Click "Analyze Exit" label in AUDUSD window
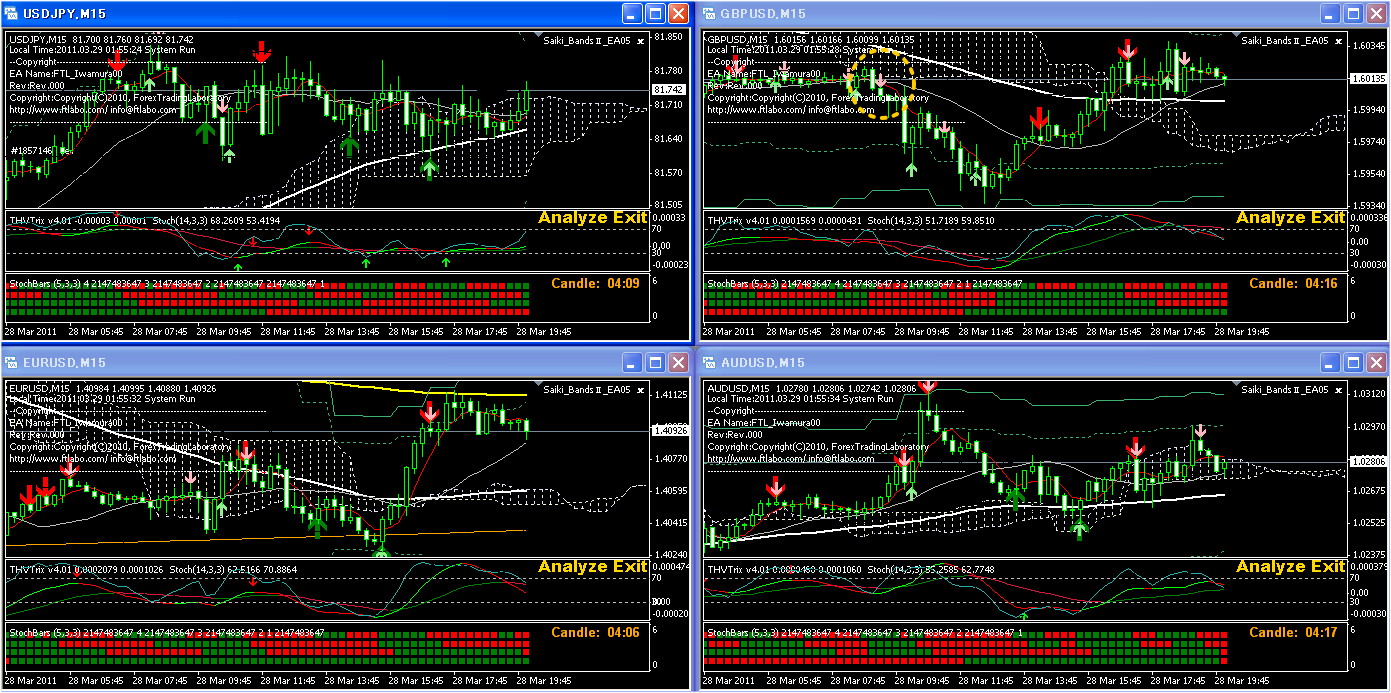This screenshot has width=1391, height=693. 1290,567
